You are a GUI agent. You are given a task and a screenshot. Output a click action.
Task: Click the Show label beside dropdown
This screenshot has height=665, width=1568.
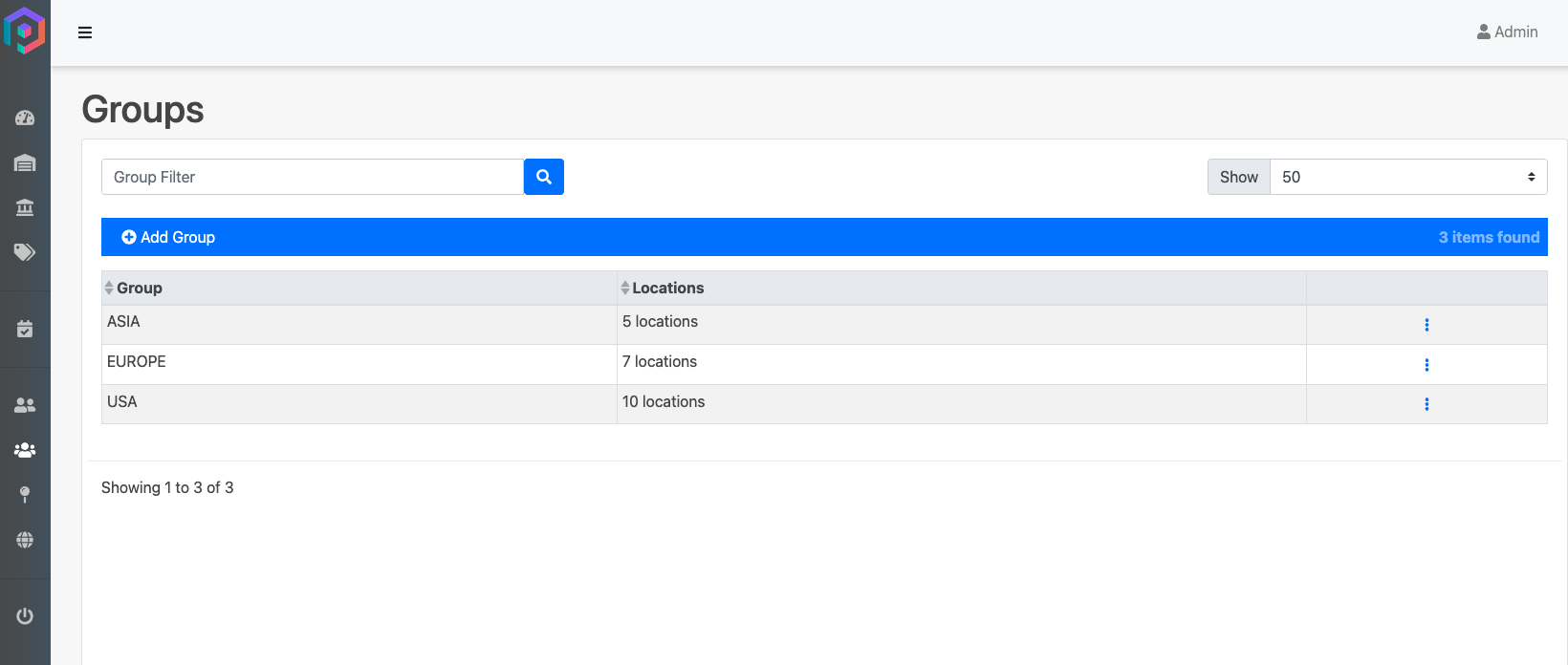coord(1239,177)
